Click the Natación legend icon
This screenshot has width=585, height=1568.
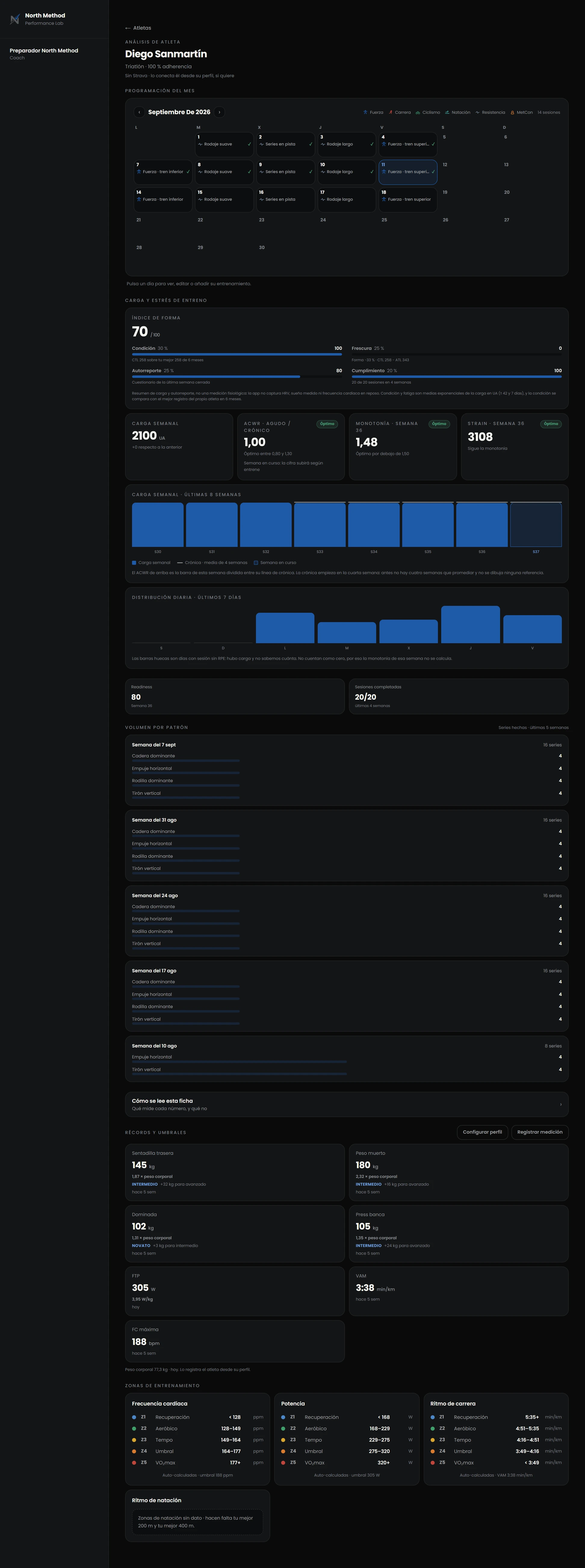click(447, 112)
